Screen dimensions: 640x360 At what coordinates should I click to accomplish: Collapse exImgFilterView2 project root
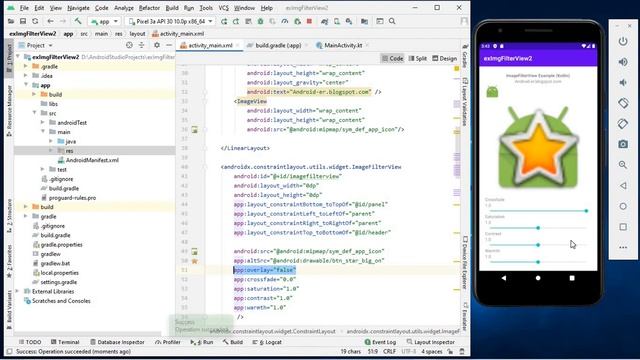[18, 57]
